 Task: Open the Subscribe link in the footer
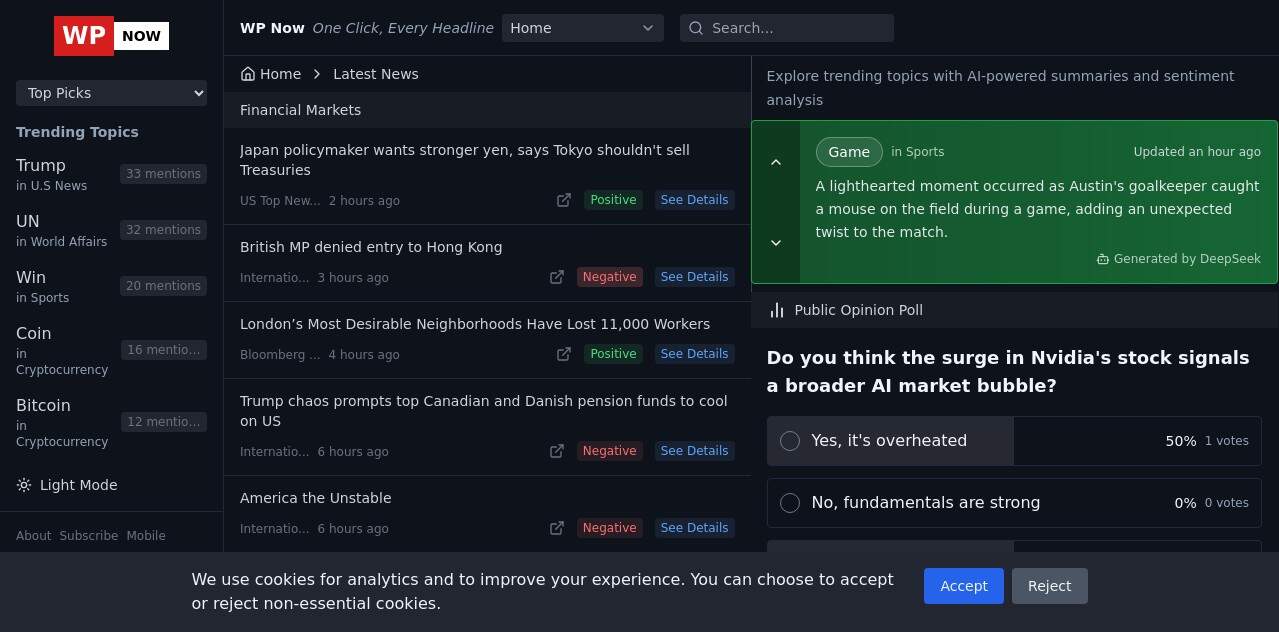(88, 536)
